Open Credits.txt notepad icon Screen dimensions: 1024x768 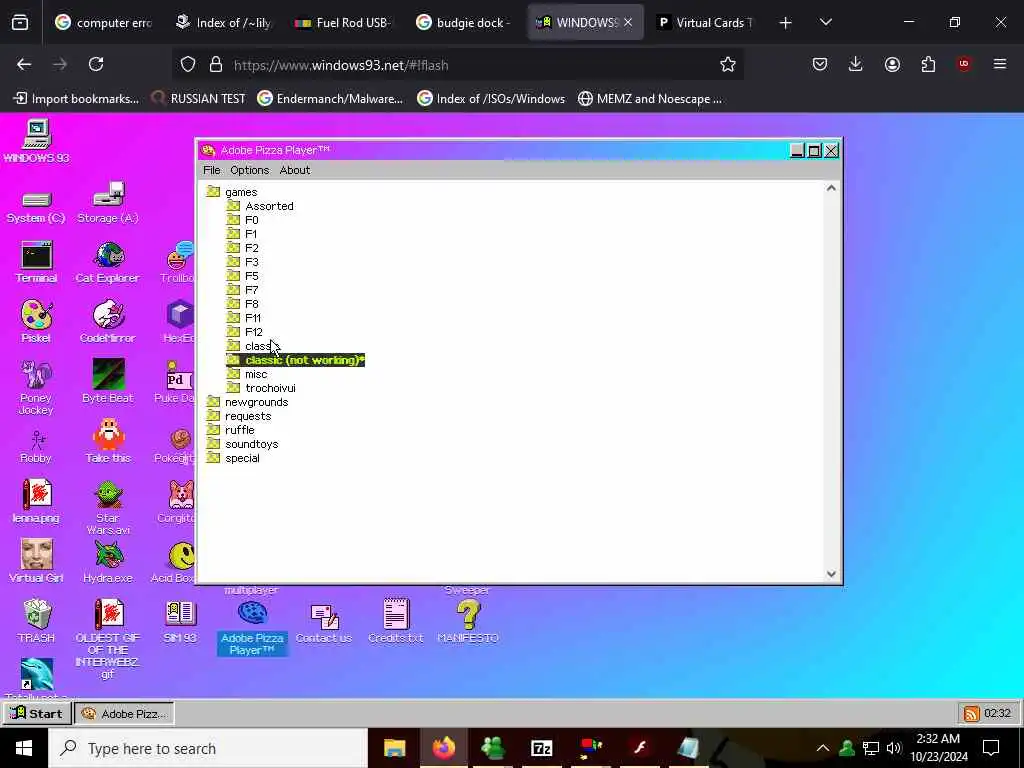tap(396, 621)
